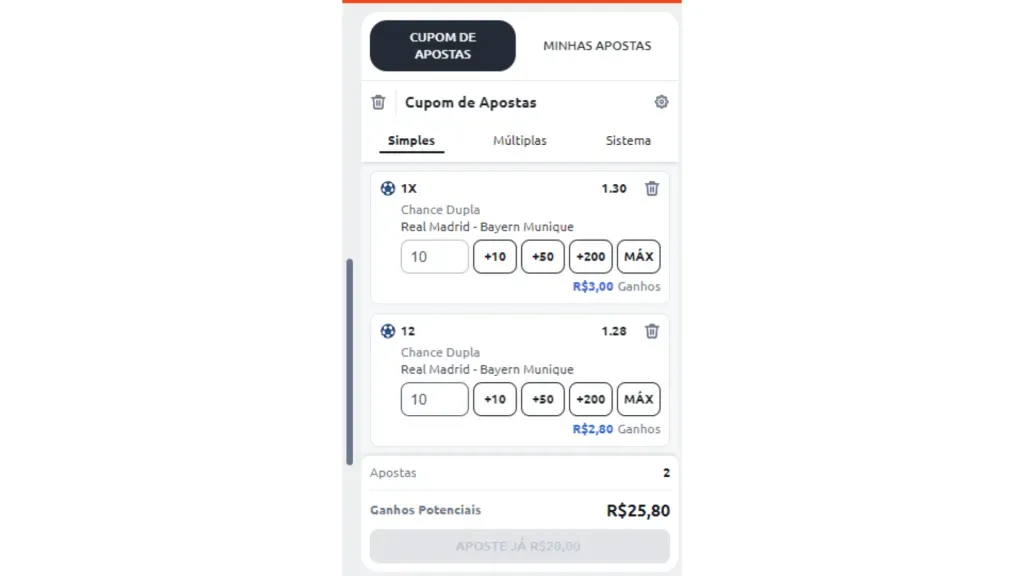The image size is (1024, 576).
Task: Add +200 to the 1X bet stake
Action: [590, 256]
